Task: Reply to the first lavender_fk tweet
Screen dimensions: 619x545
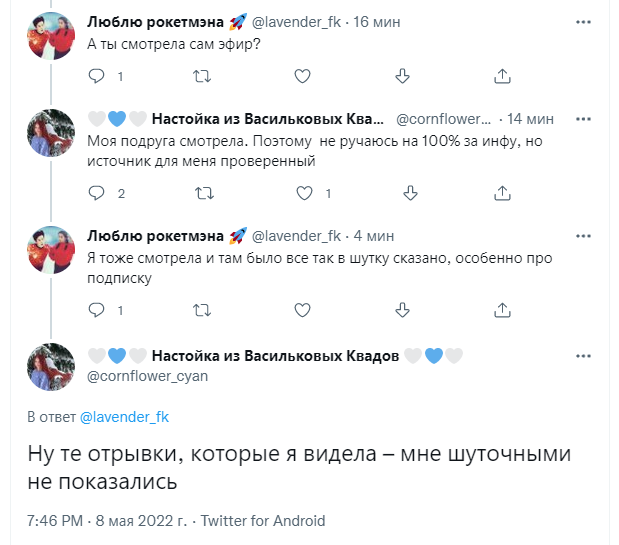Action: (97, 76)
